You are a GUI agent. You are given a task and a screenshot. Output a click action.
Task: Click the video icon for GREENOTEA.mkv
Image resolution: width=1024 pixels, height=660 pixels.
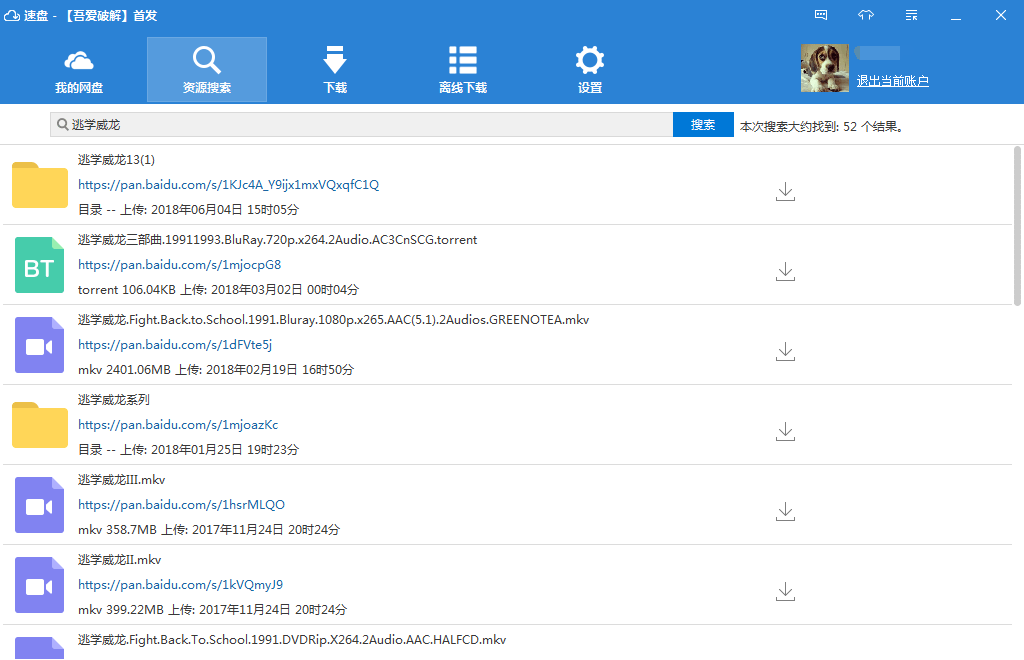(x=40, y=345)
